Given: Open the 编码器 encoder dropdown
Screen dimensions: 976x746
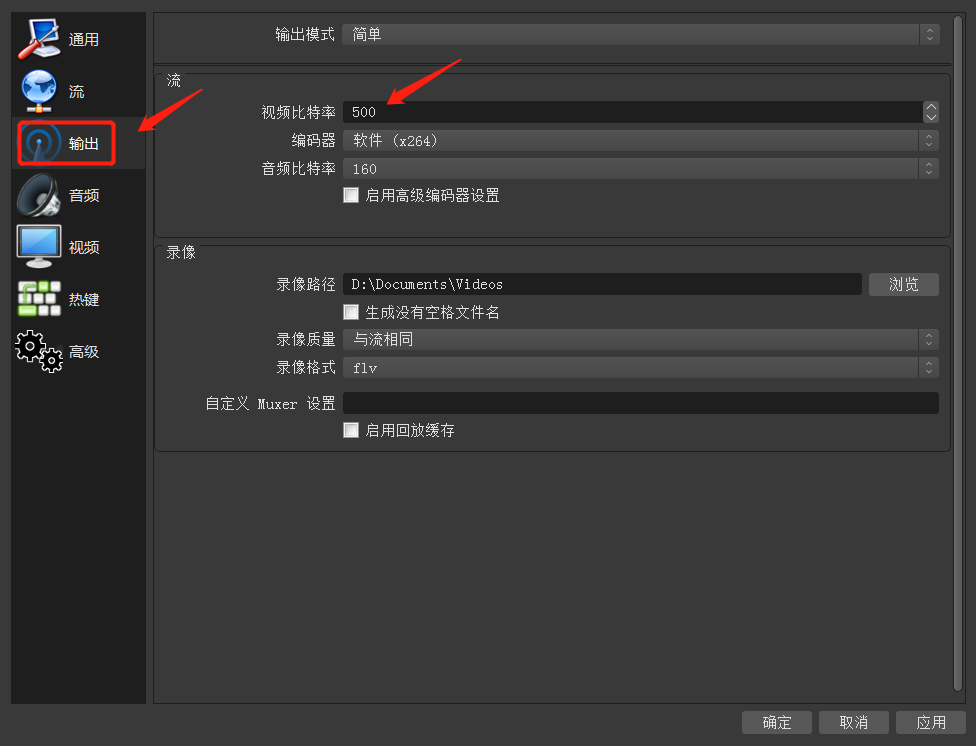Looking at the screenshot, I should point(640,141).
